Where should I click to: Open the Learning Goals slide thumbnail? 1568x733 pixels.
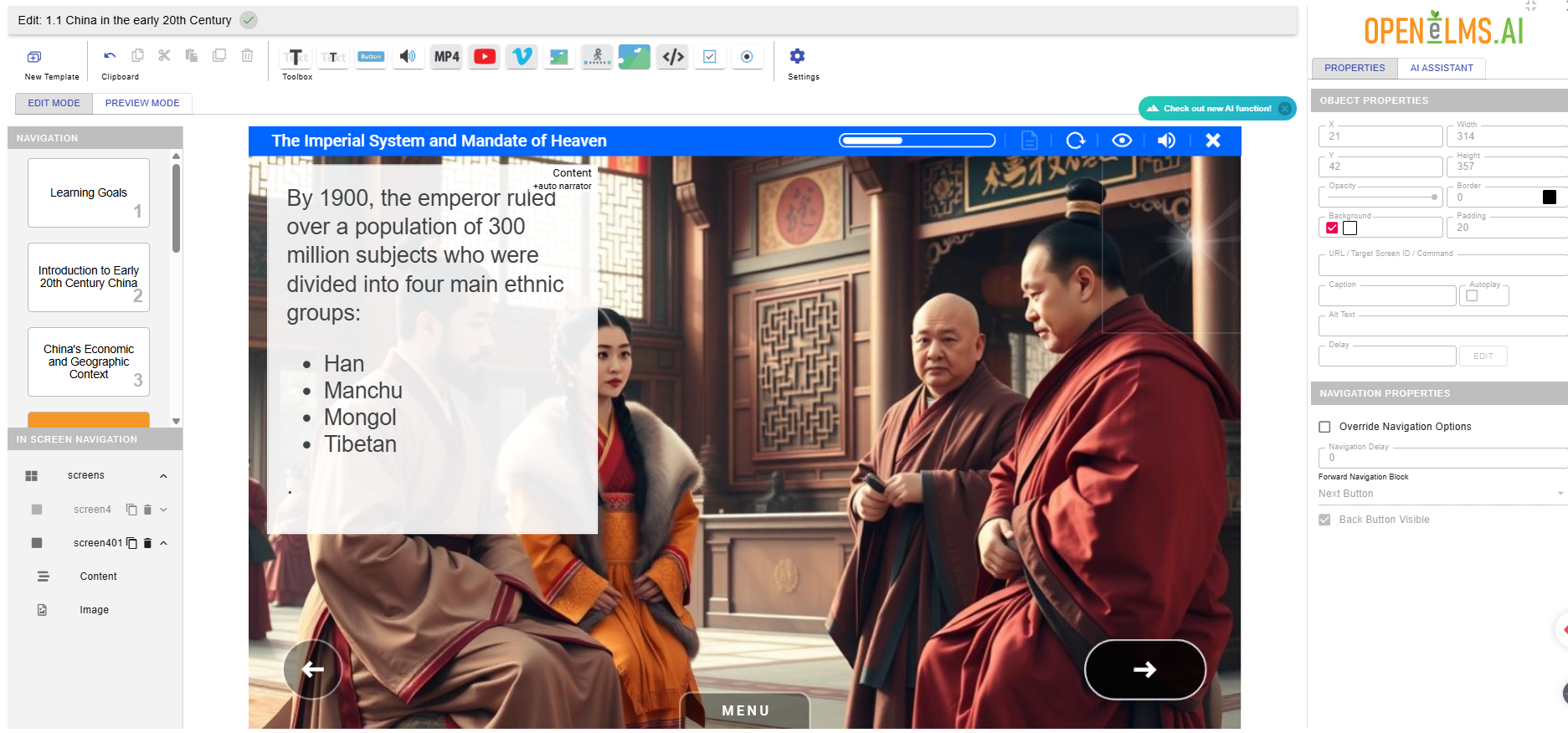tap(89, 192)
